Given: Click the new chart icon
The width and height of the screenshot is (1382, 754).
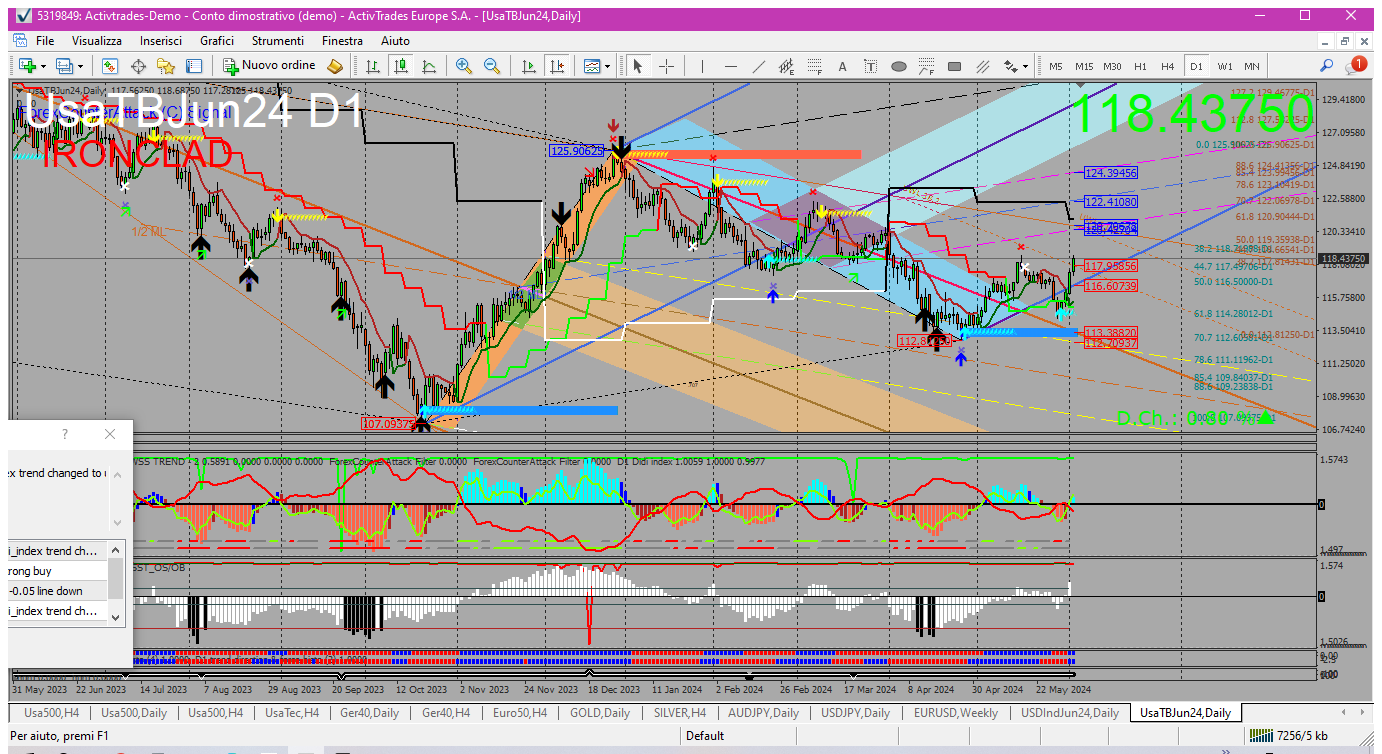Looking at the screenshot, I should coord(26,66).
